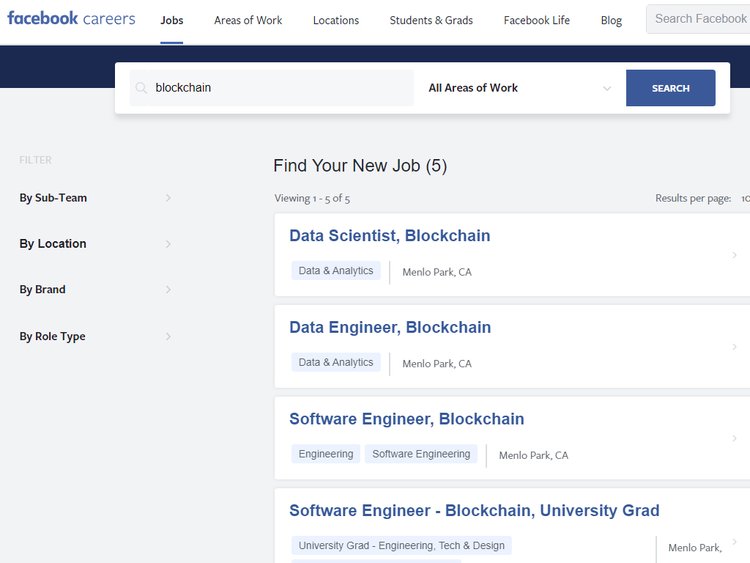750x563 pixels.
Task: Expand the By Brand filter
Action: 95,290
